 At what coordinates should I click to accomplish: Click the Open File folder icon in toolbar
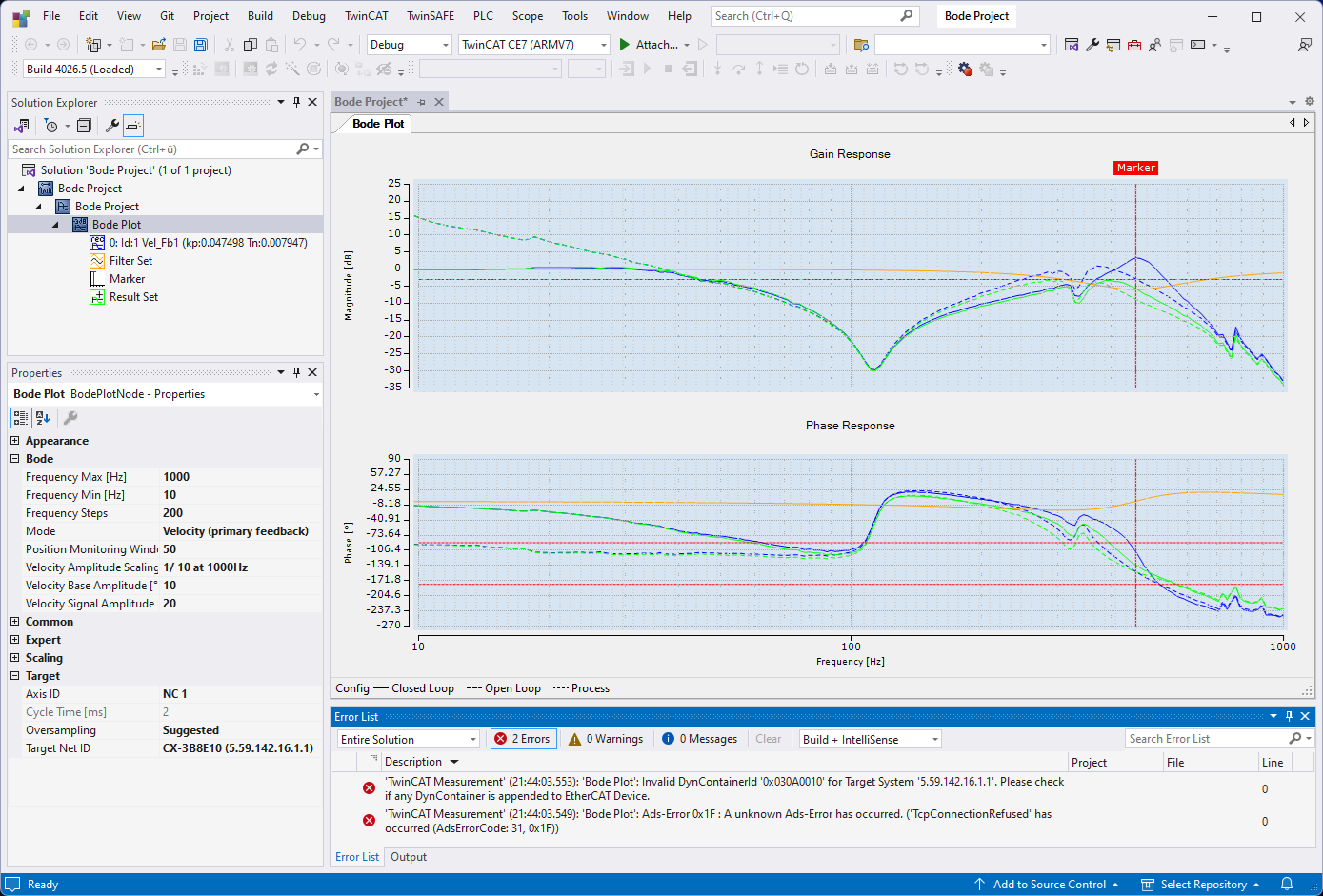pos(158,45)
